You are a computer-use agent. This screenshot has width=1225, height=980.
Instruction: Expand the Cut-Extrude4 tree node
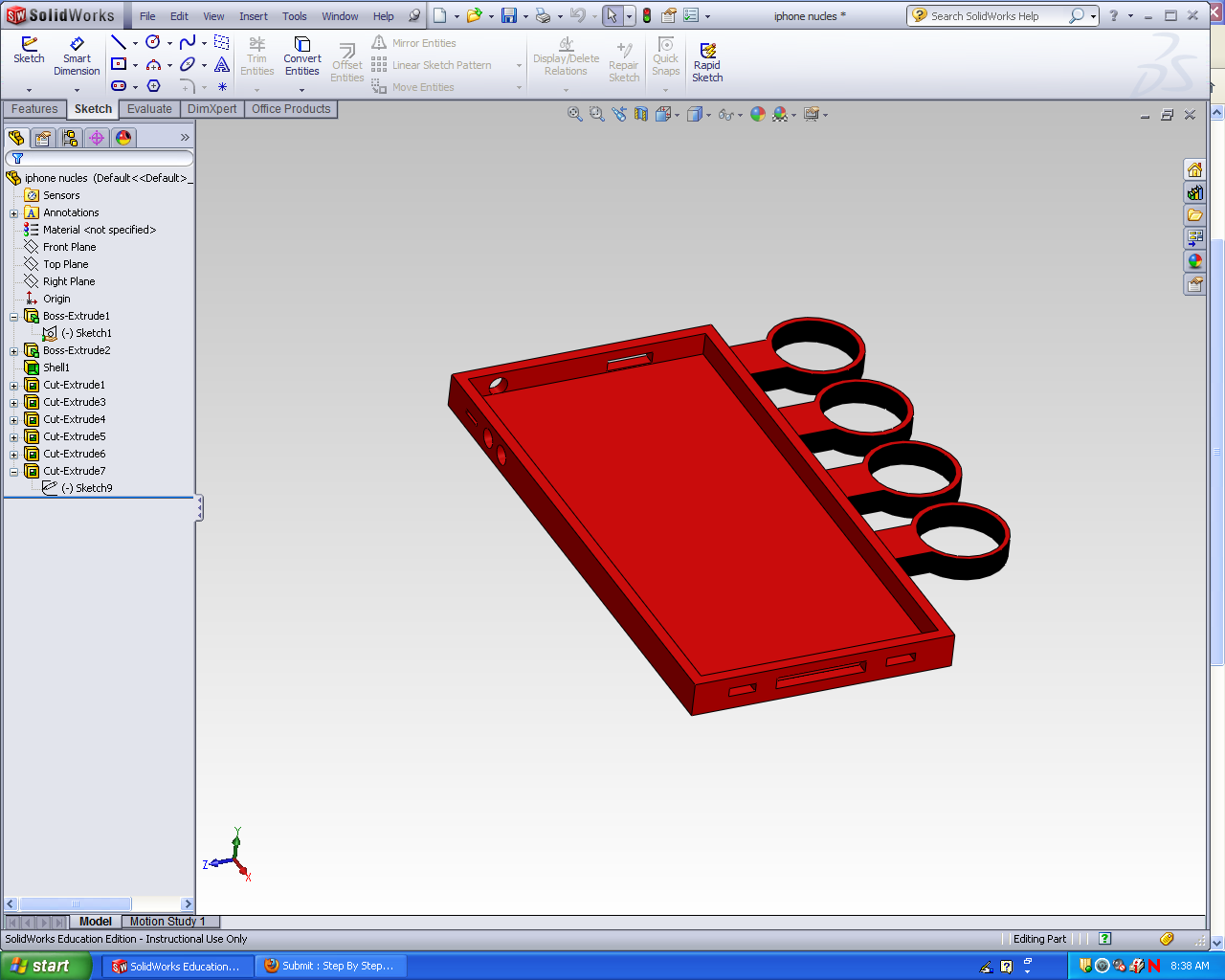coord(13,420)
